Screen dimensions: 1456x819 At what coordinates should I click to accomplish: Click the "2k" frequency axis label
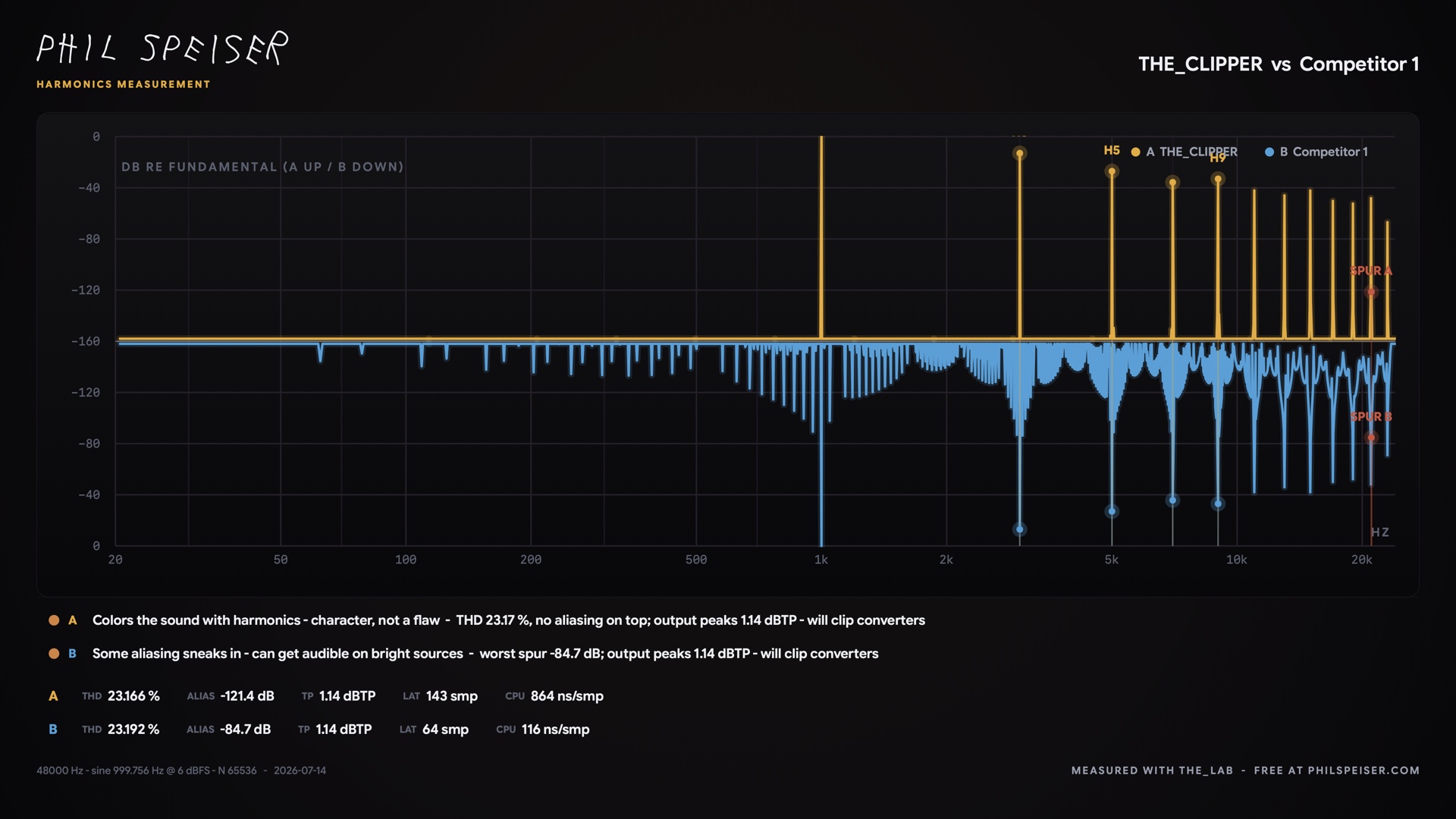946,560
